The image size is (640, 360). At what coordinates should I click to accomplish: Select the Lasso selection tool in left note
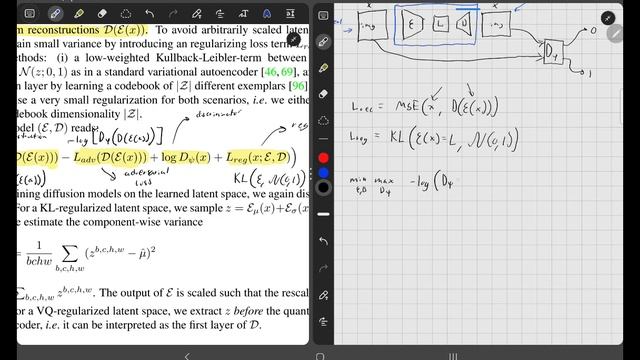(126, 13)
